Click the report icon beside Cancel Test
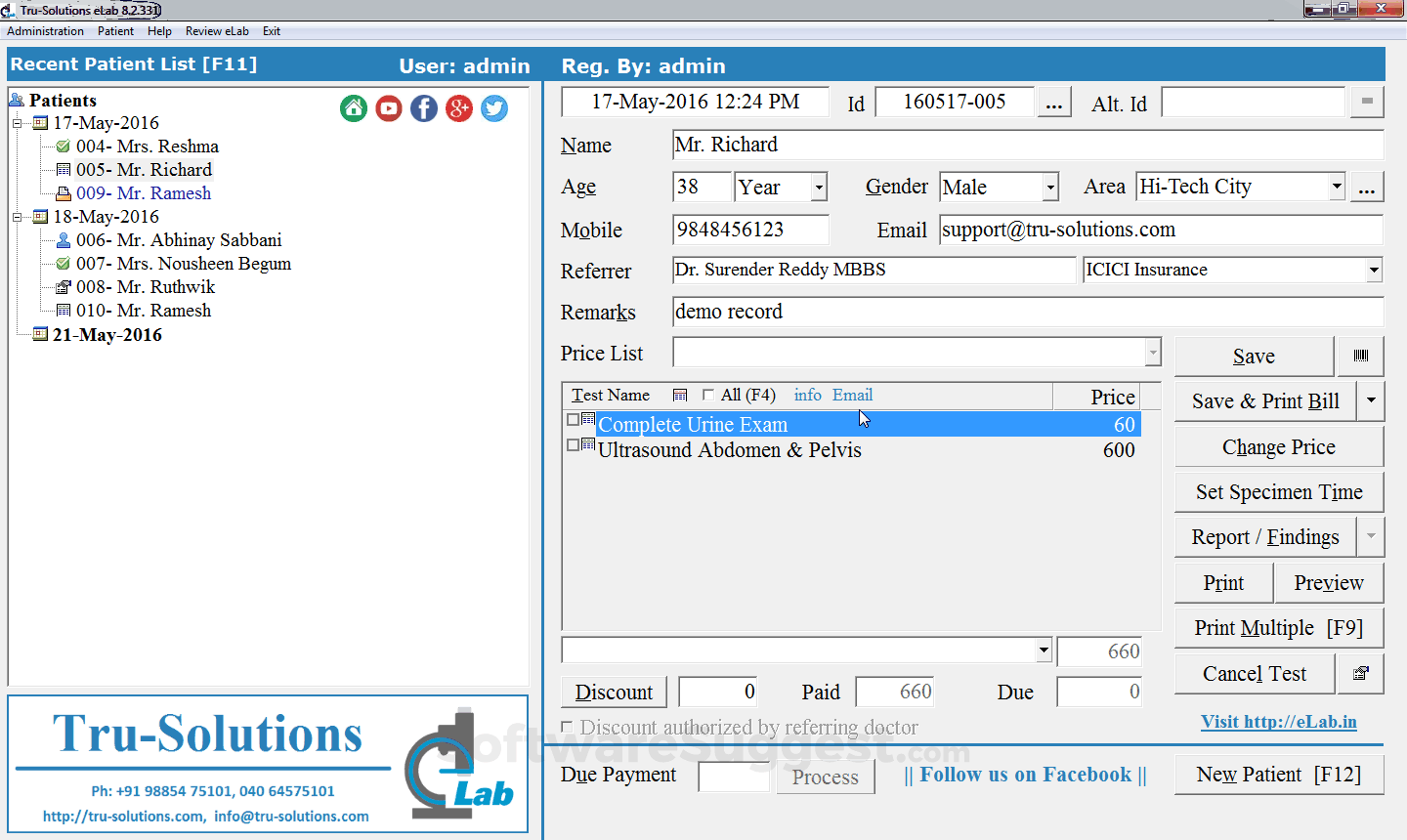The width and height of the screenshot is (1407, 840). 1360,673
